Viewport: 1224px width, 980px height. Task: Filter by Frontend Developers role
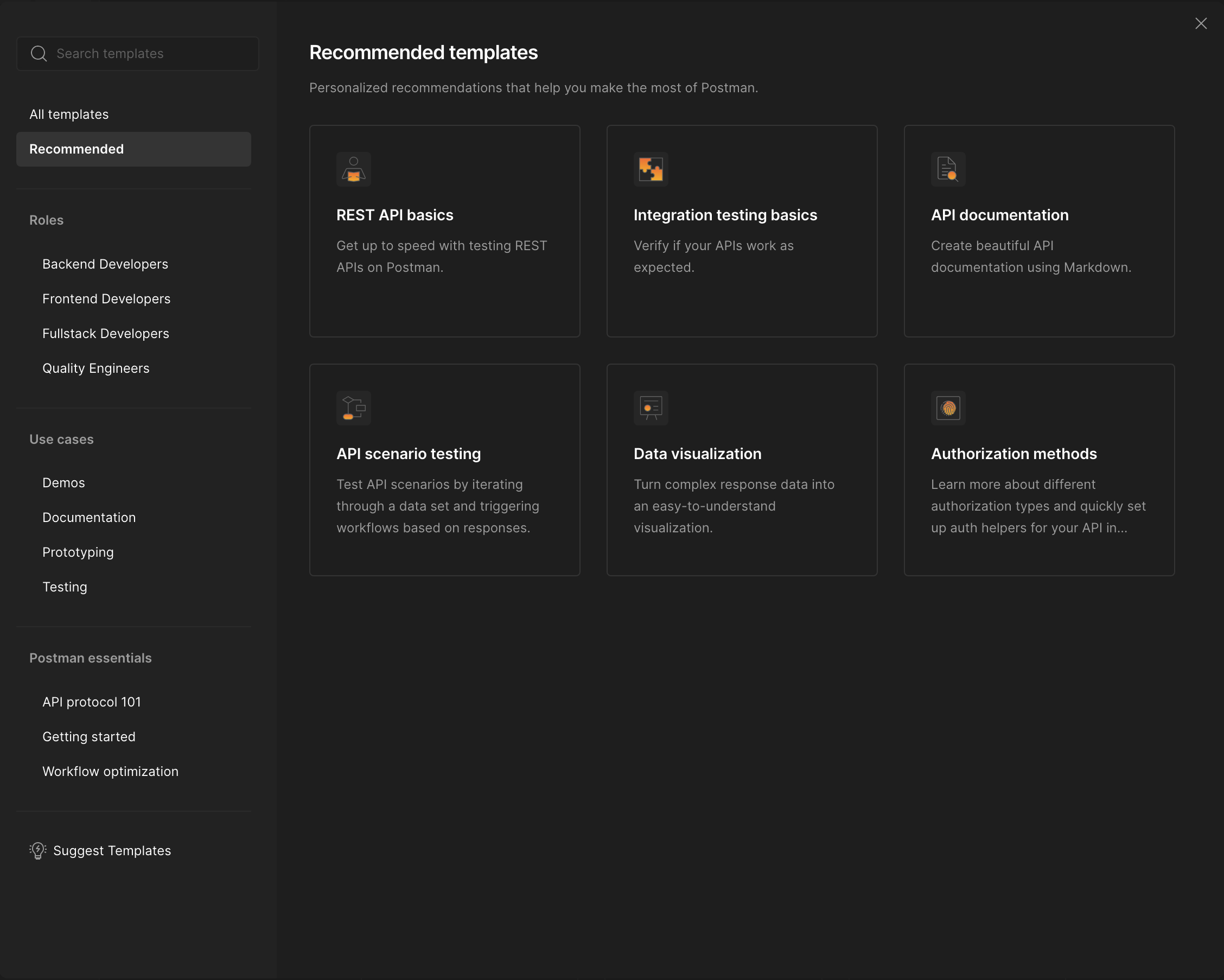point(106,298)
